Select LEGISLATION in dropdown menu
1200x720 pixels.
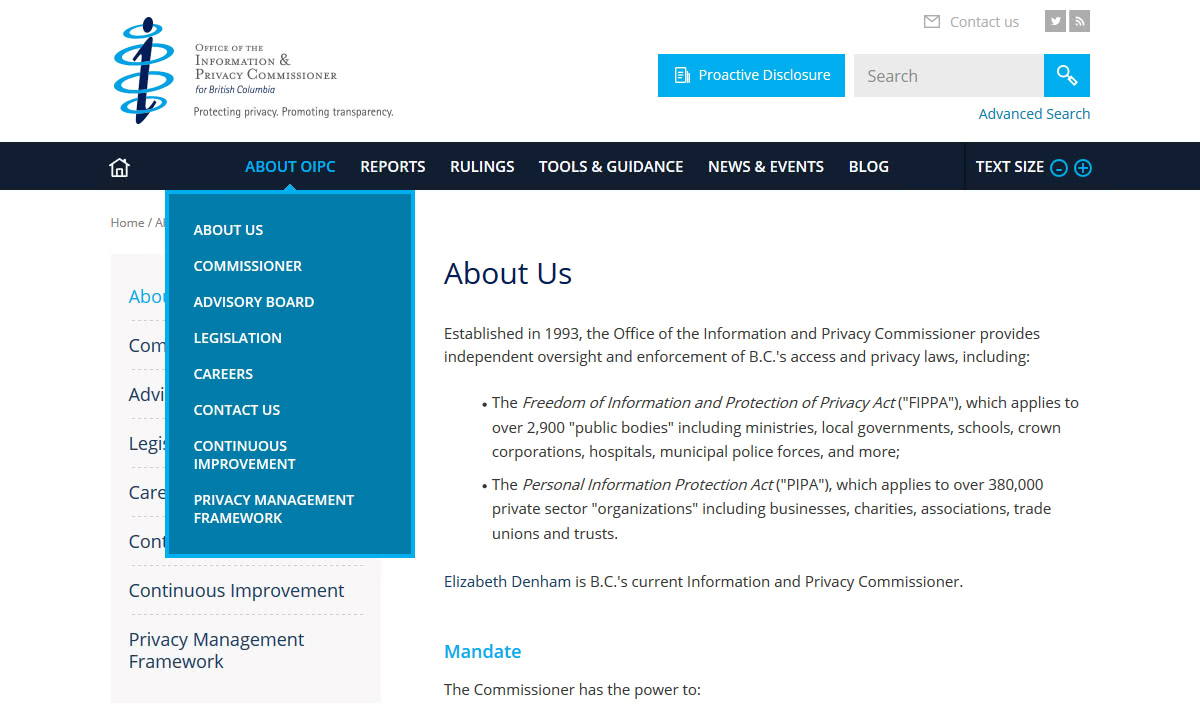(x=238, y=338)
